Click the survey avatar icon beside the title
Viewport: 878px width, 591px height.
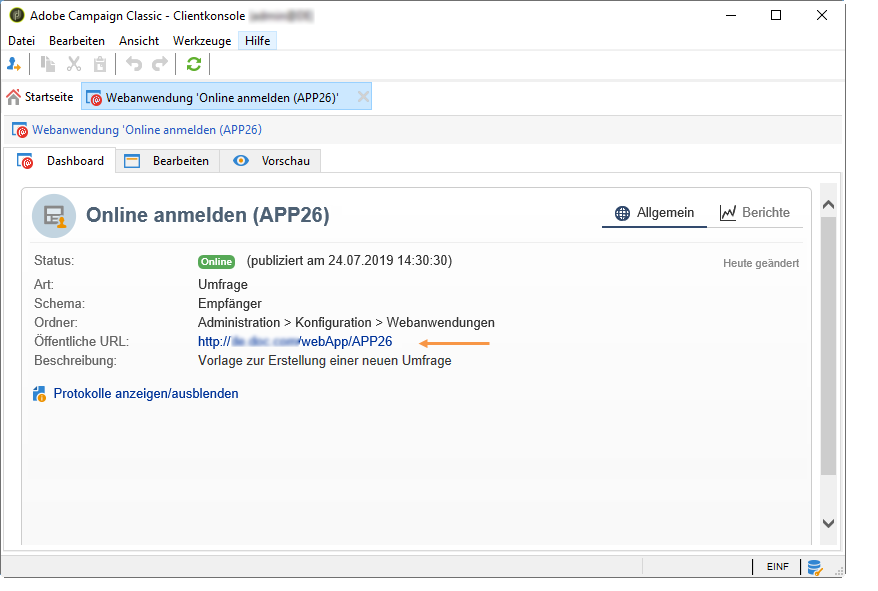(54, 216)
